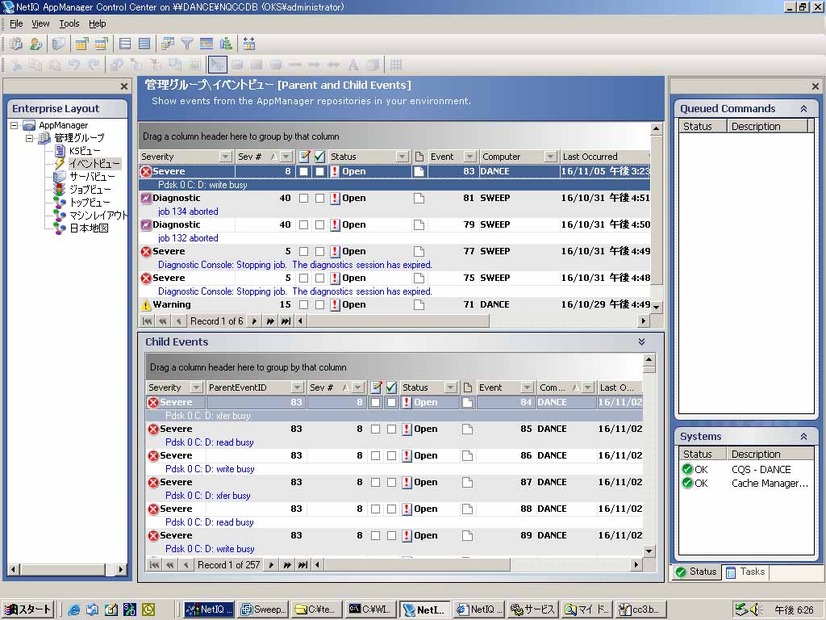Click the undo arrow icon
Screen dimensions: 826x620
74,65
